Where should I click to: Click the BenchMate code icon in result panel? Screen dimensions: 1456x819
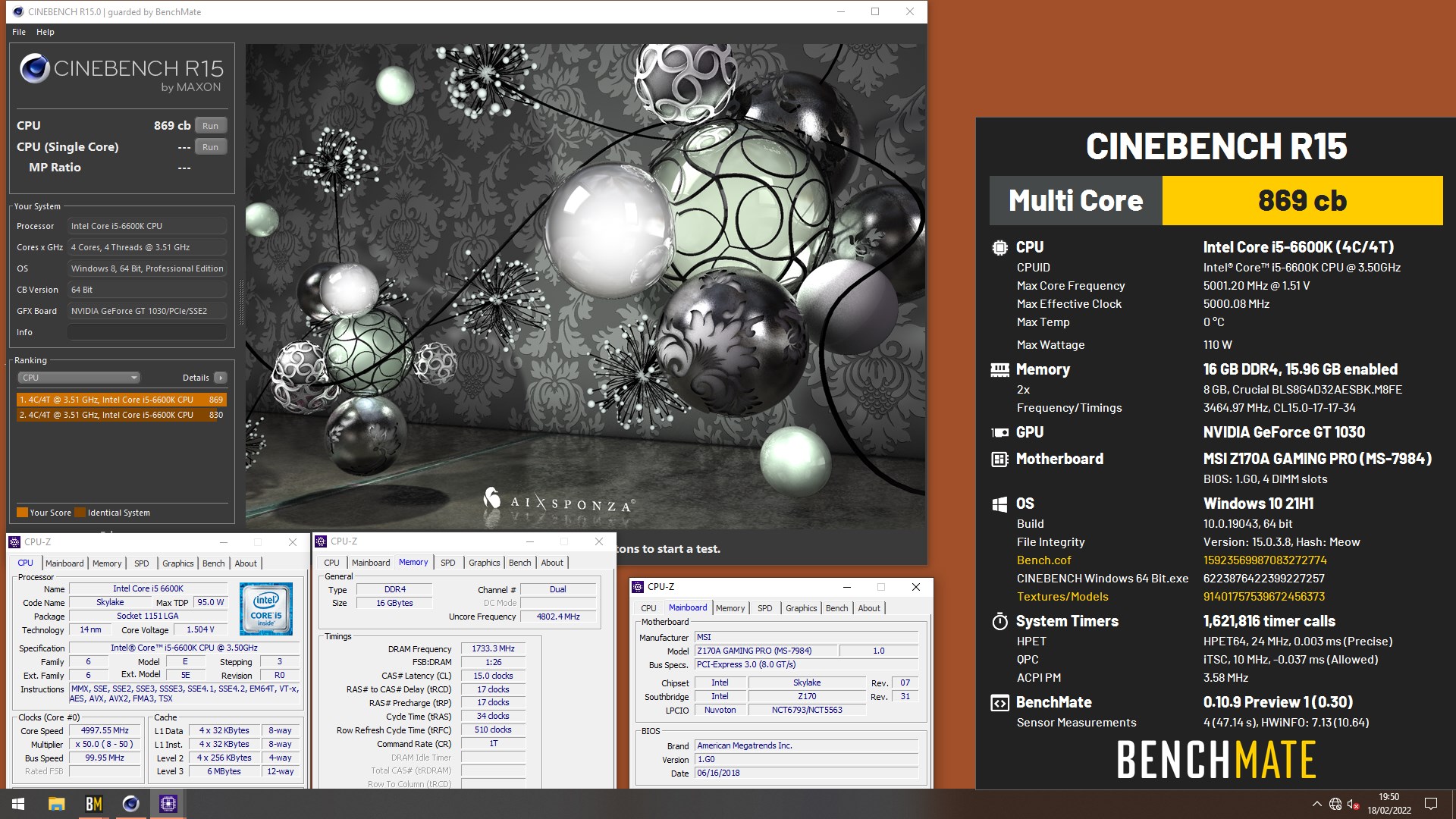[x=999, y=703]
